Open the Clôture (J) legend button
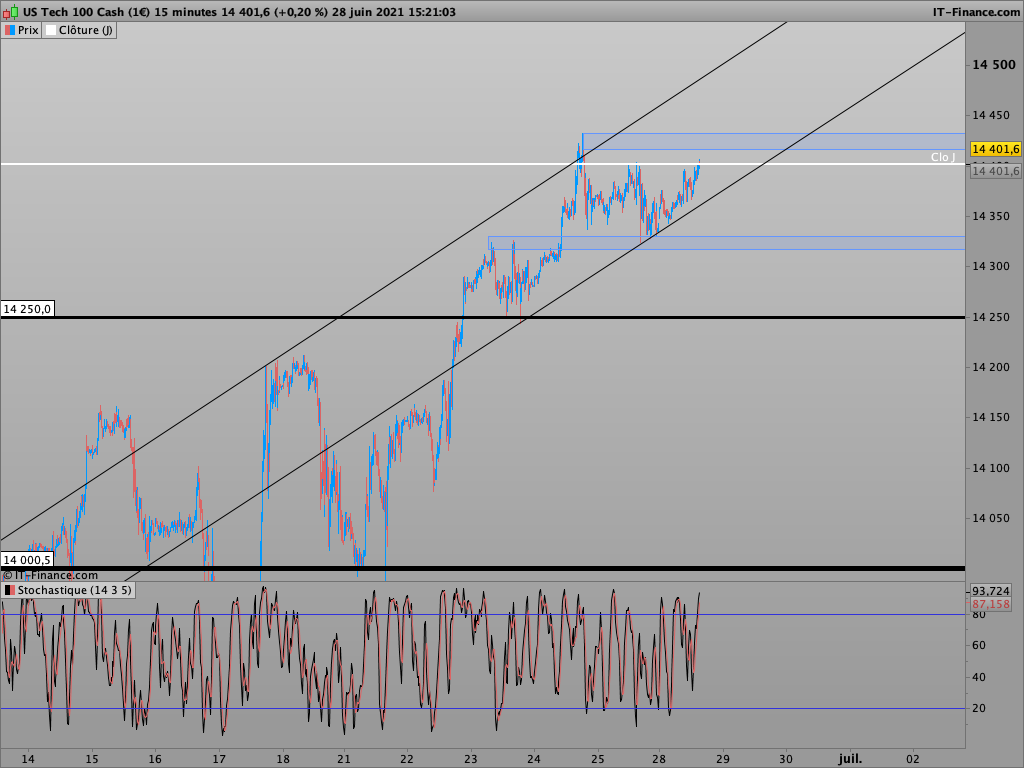The height and width of the screenshot is (768, 1024). [x=79, y=30]
